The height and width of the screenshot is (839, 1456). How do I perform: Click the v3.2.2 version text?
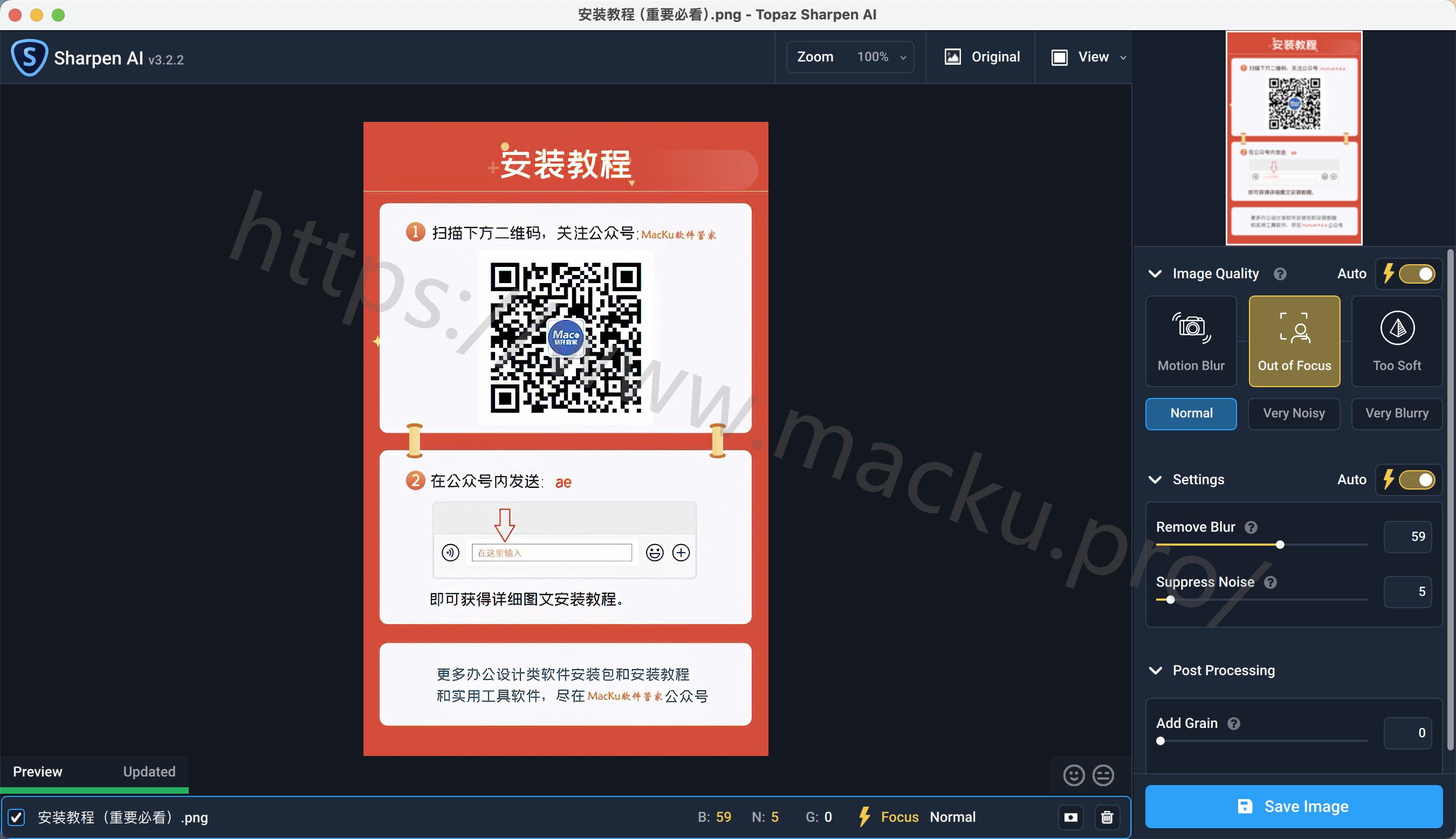[166, 60]
